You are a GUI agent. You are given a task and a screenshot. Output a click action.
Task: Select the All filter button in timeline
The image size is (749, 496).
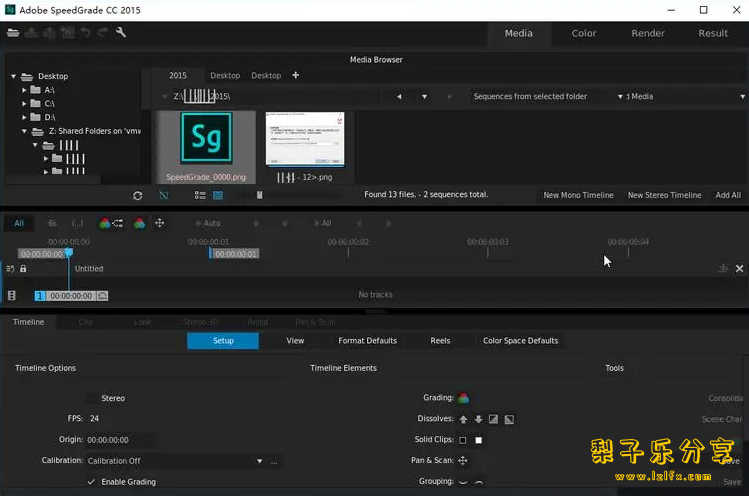(x=19, y=223)
